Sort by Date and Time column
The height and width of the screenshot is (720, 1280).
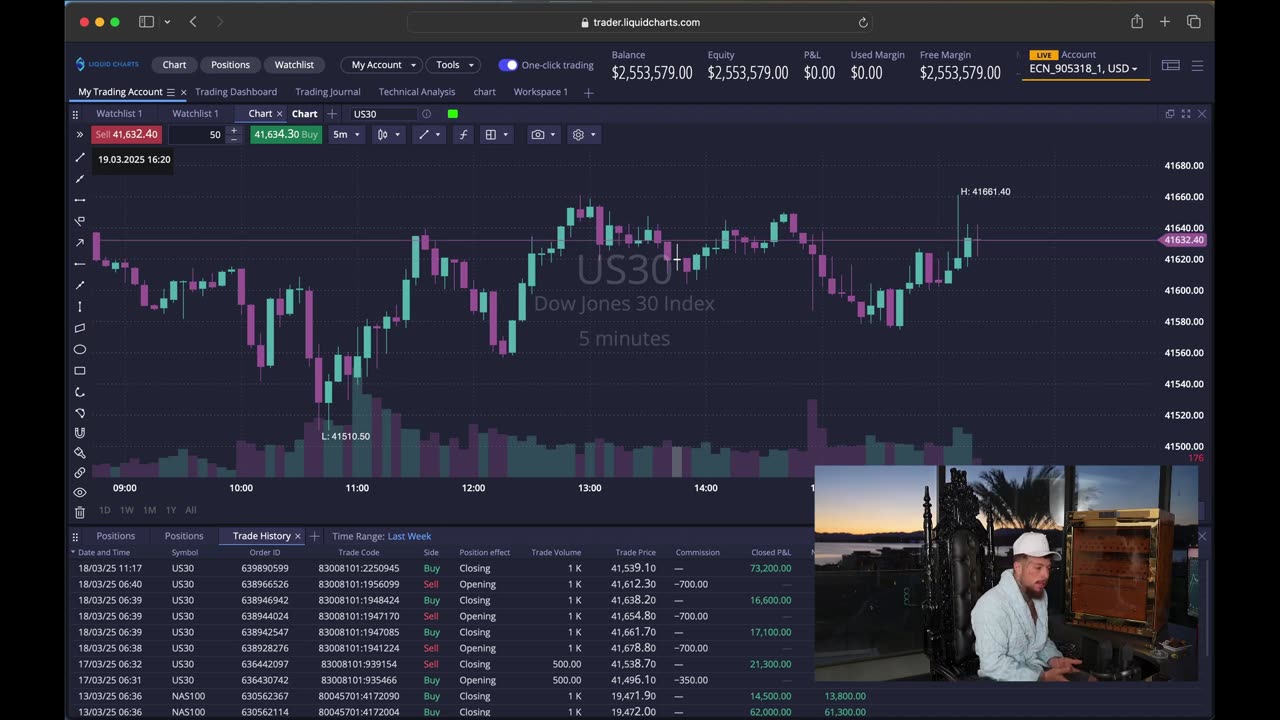tap(104, 552)
